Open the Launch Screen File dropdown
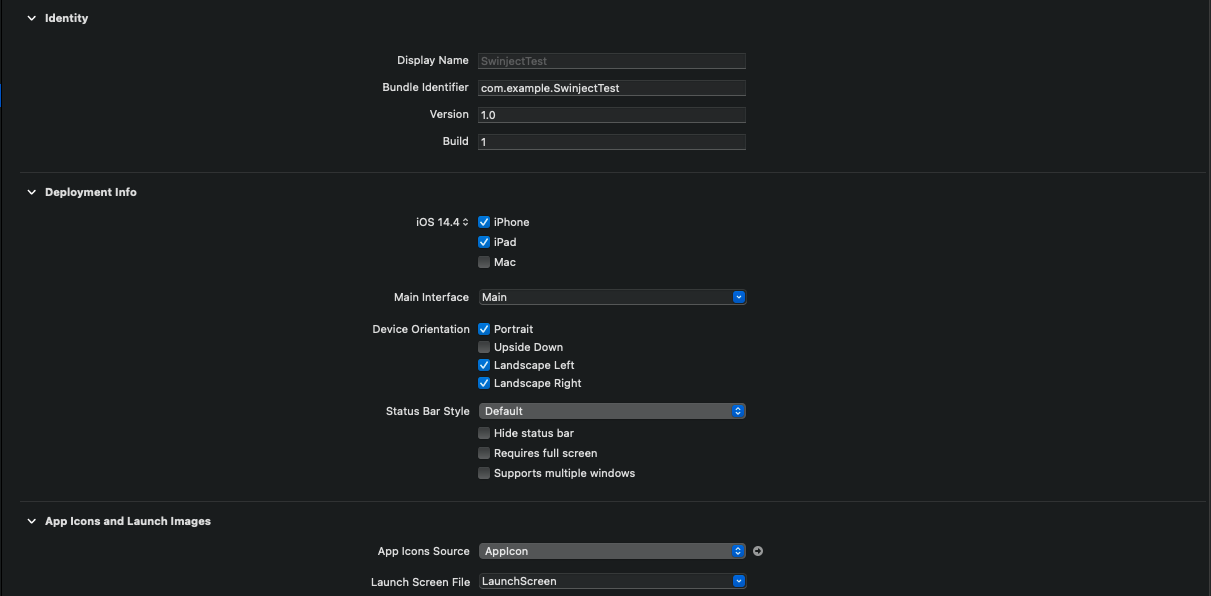Image resolution: width=1211 pixels, height=596 pixels. [739, 581]
